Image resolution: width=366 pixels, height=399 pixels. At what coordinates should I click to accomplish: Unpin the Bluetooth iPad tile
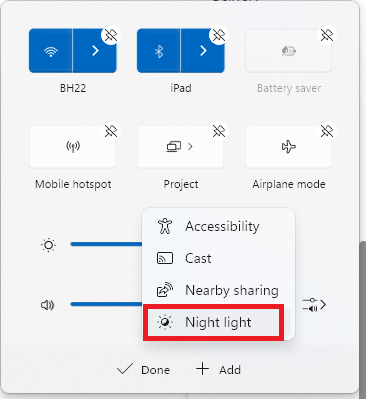[219, 35]
